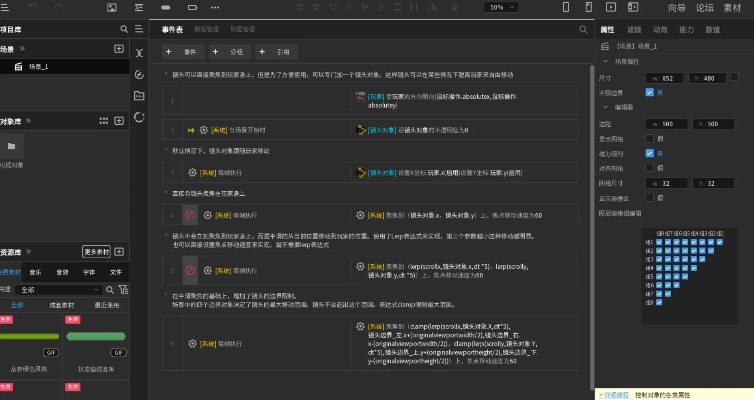Image resolution: width=754 pixels, height=400 pixels.
Task: Add a new scene with the 场景 plus icon
Action: click(119, 48)
